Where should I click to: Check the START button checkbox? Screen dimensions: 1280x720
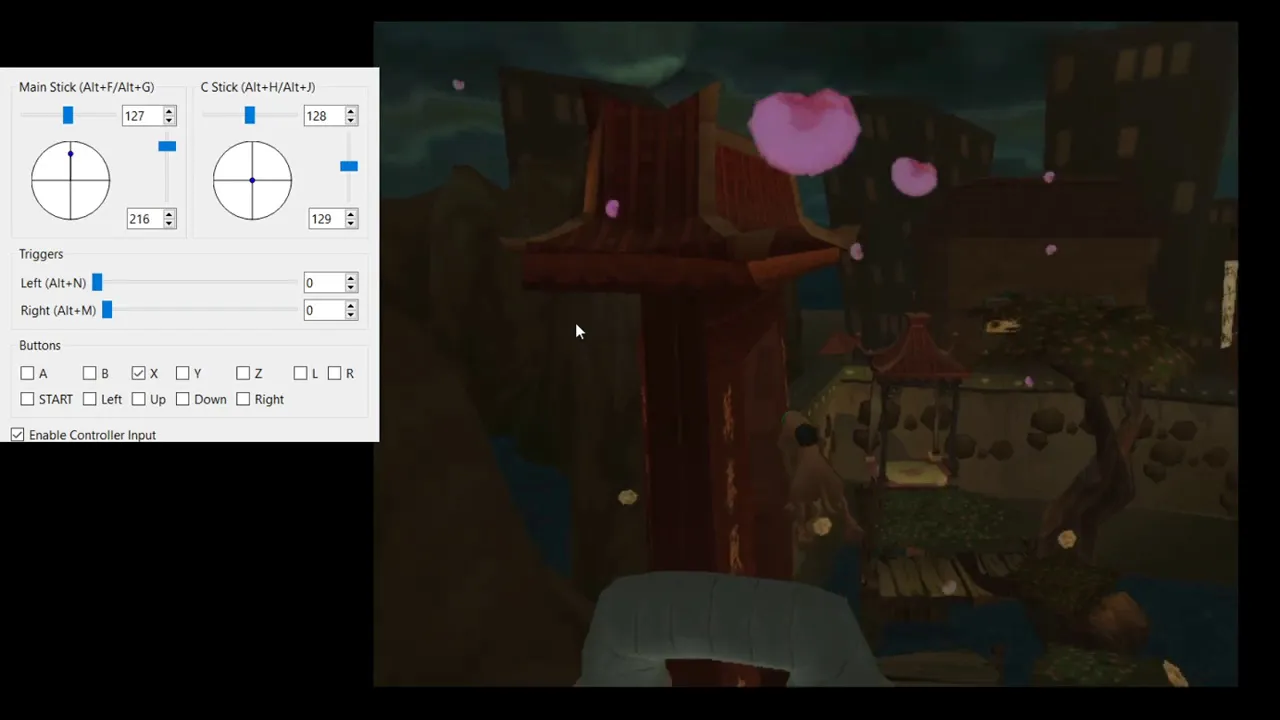(27, 399)
